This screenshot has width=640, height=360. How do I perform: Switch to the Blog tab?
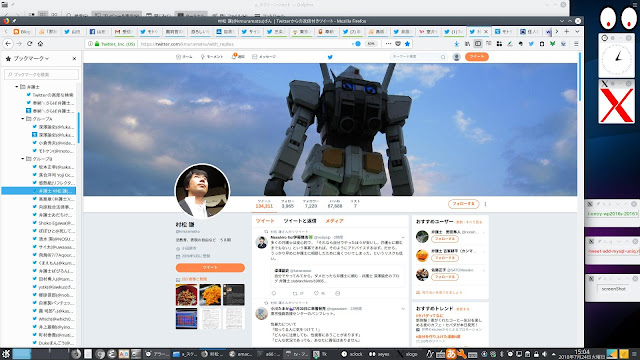point(22,31)
